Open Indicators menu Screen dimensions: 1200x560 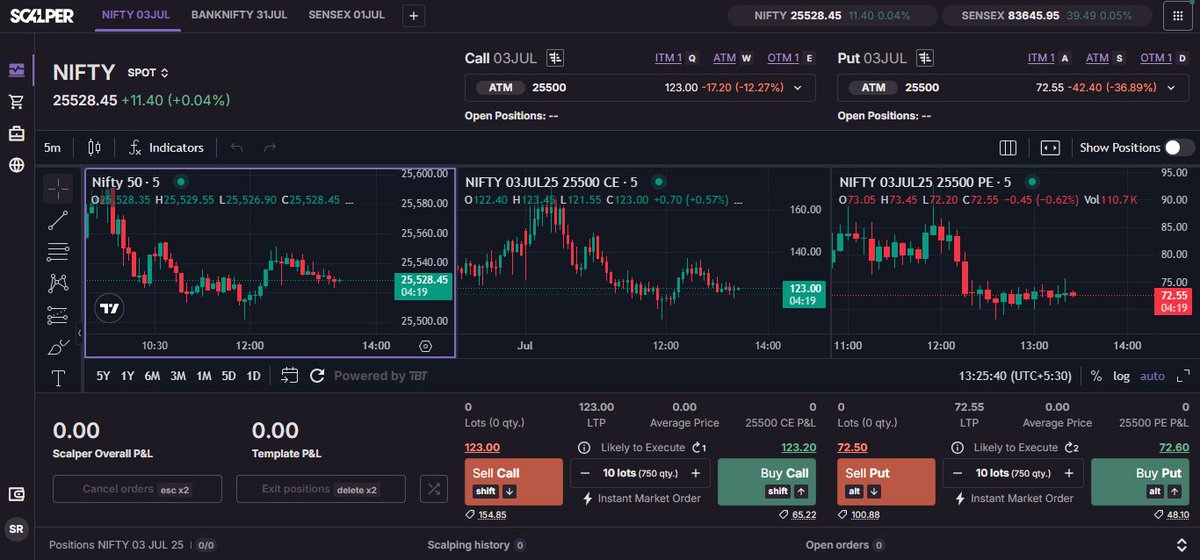[166, 147]
